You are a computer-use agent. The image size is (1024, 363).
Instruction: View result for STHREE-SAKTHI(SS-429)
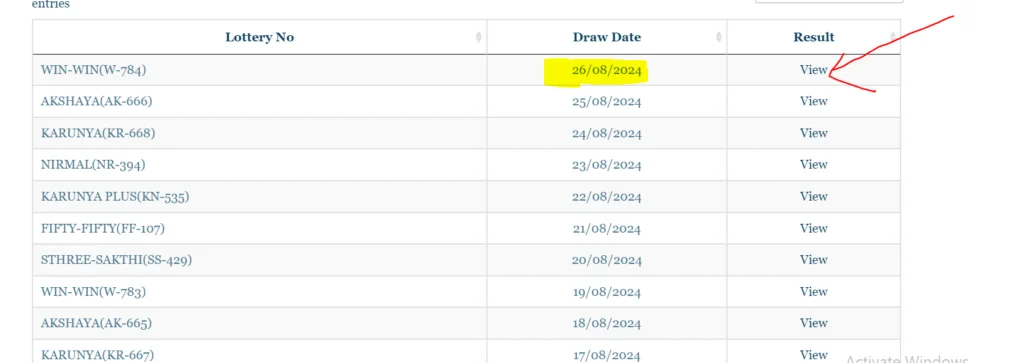814,260
